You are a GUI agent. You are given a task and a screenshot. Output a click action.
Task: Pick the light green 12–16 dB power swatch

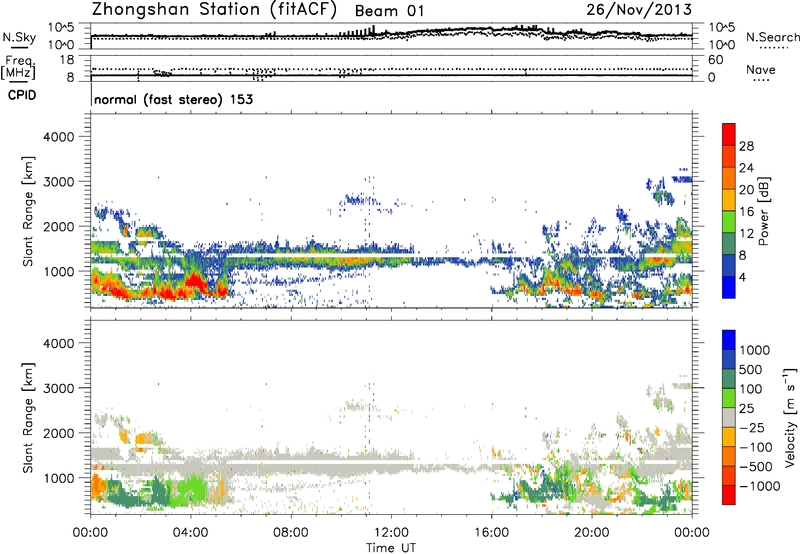729,222
